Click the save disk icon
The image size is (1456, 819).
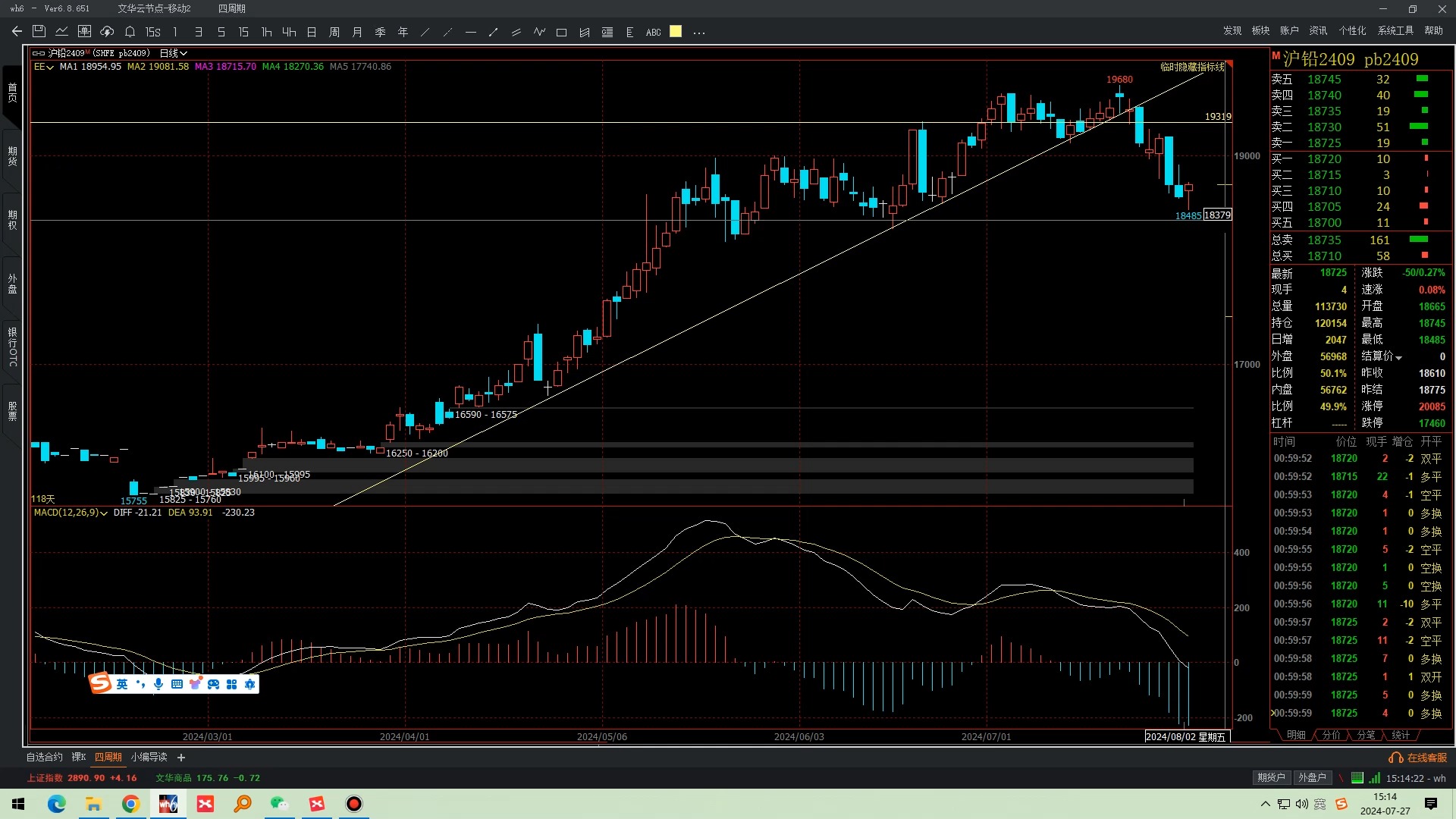pyautogui.click(x=39, y=32)
